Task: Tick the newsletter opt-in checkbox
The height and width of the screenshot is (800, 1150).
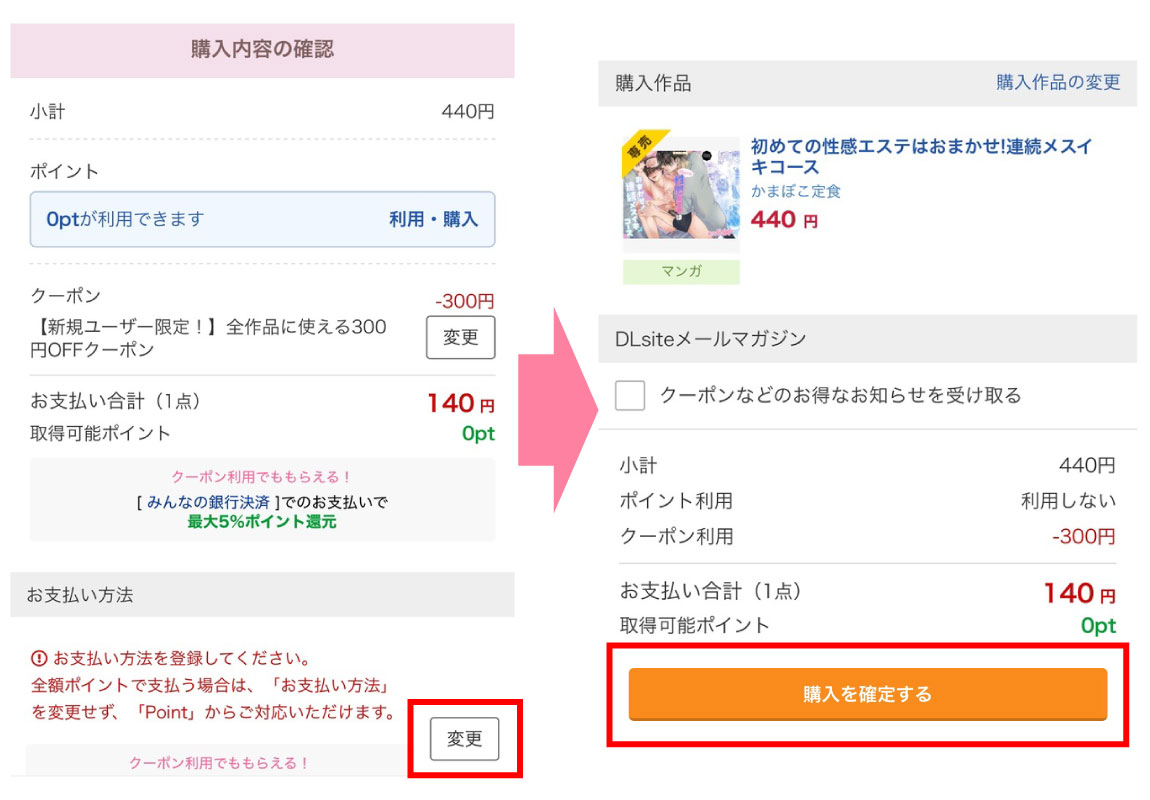Action: 630,395
